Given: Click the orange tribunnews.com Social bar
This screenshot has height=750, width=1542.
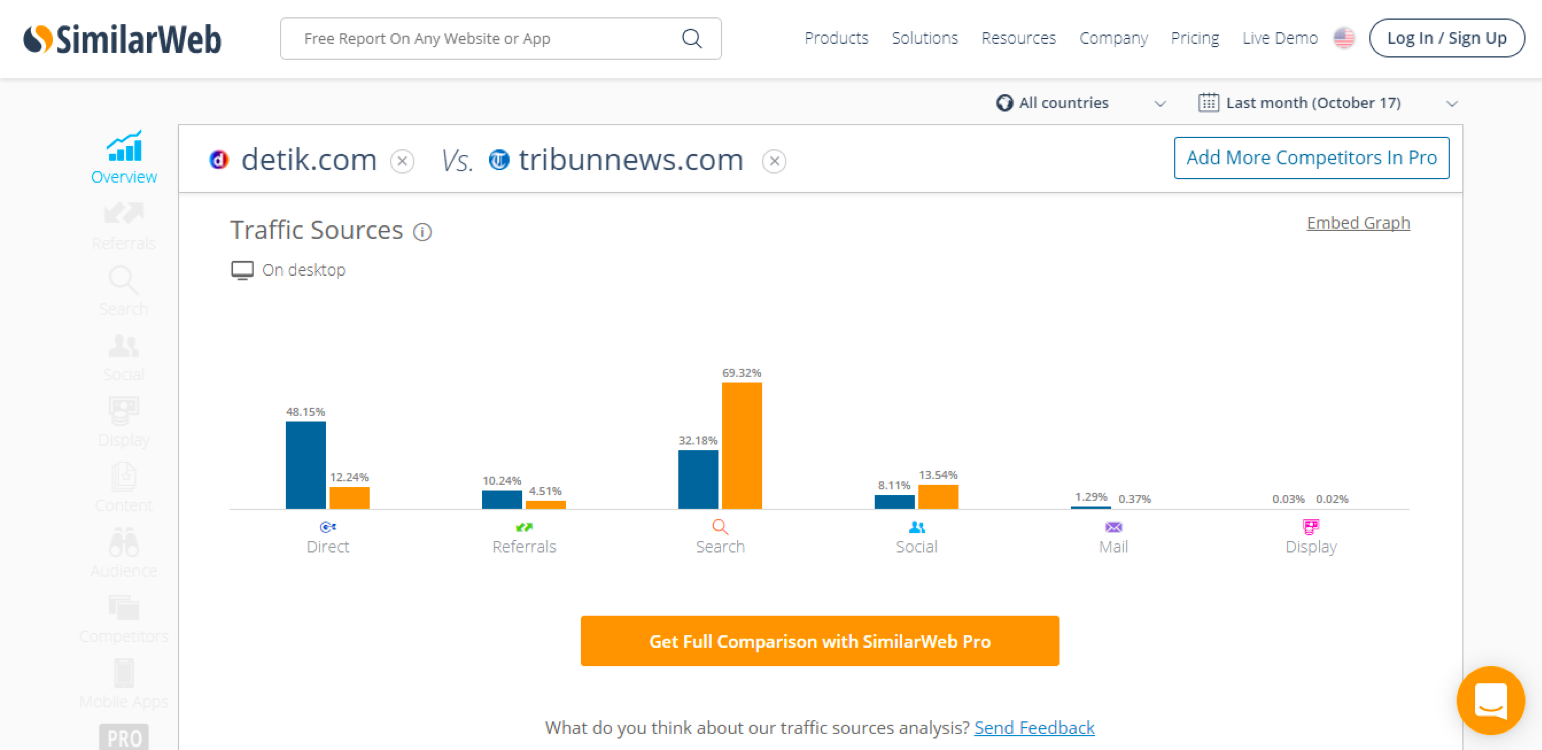Looking at the screenshot, I should [938, 497].
